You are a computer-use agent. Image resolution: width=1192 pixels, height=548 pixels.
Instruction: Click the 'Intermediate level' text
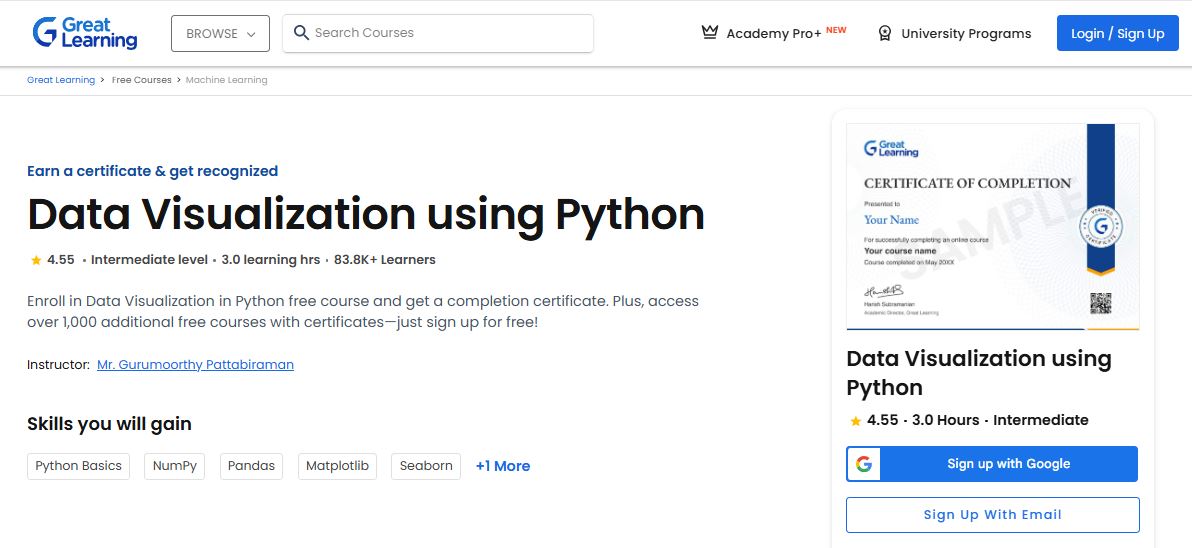(x=149, y=260)
